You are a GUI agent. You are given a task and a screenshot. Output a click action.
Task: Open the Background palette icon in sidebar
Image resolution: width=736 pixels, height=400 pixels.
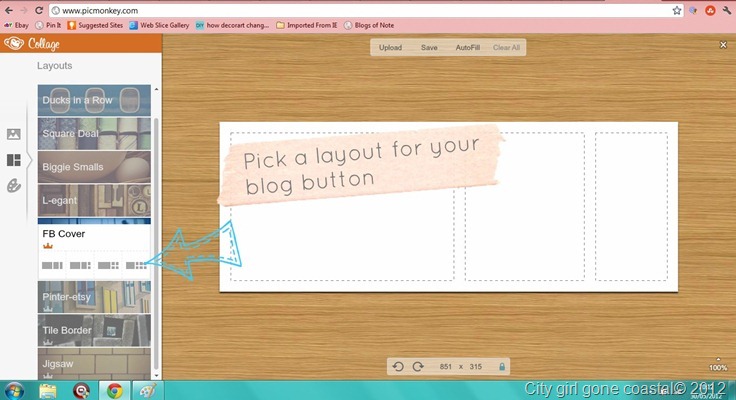pos(14,186)
